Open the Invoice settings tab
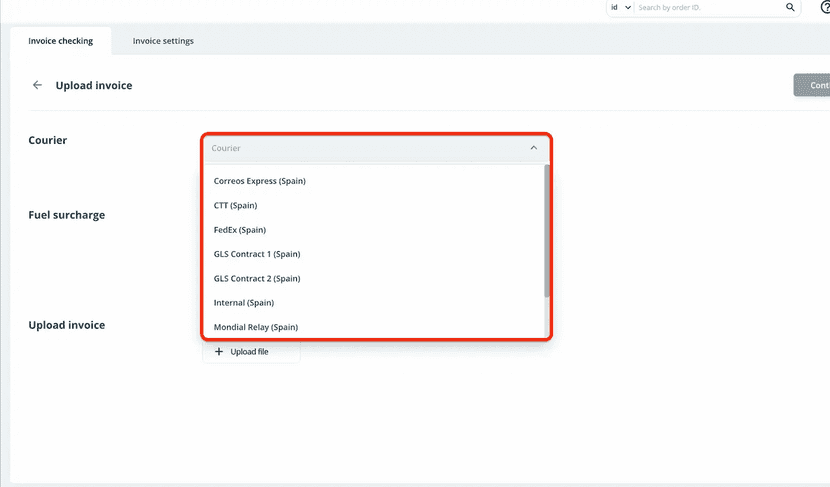 (163, 41)
